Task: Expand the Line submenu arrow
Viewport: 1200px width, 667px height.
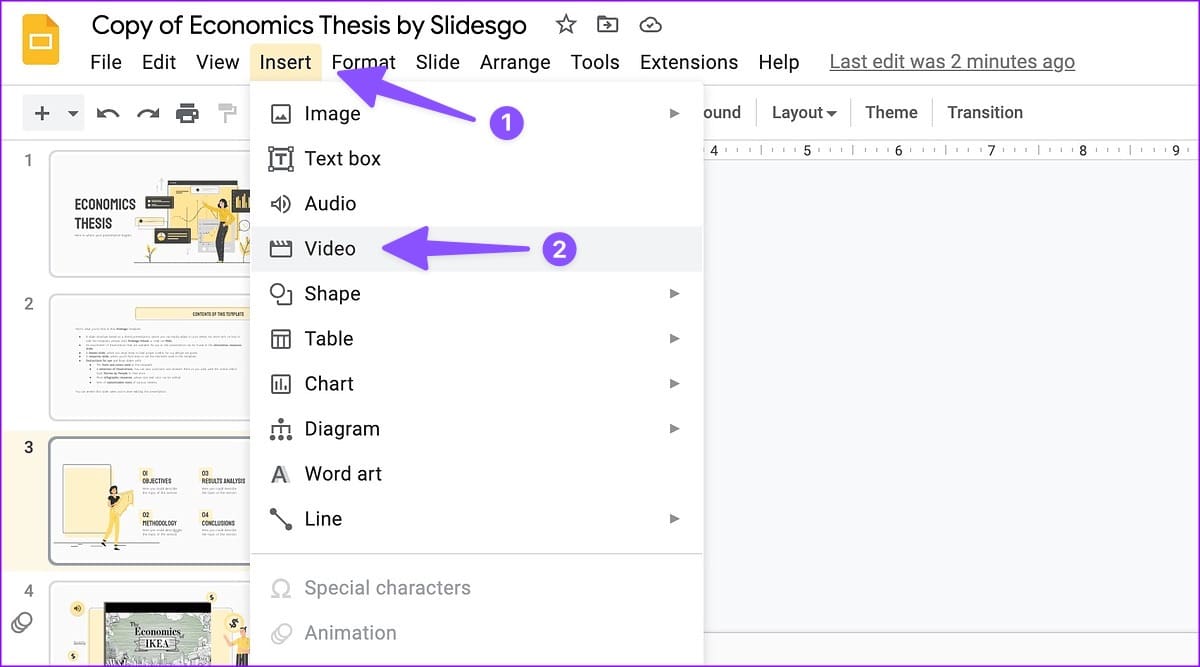Action: pyautogui.click(x=674, y=519)
